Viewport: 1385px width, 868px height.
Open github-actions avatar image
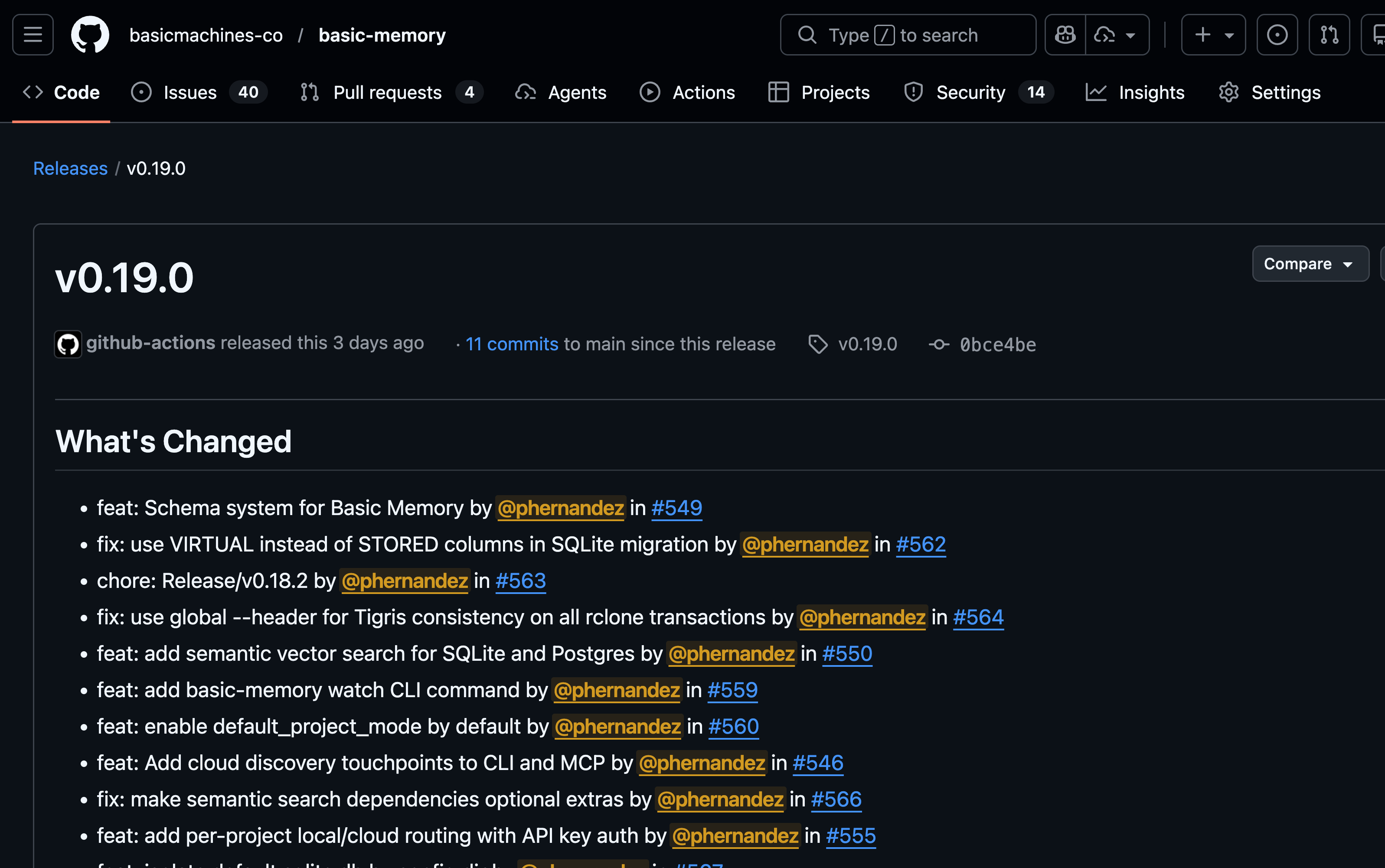[x=68, y=344]
